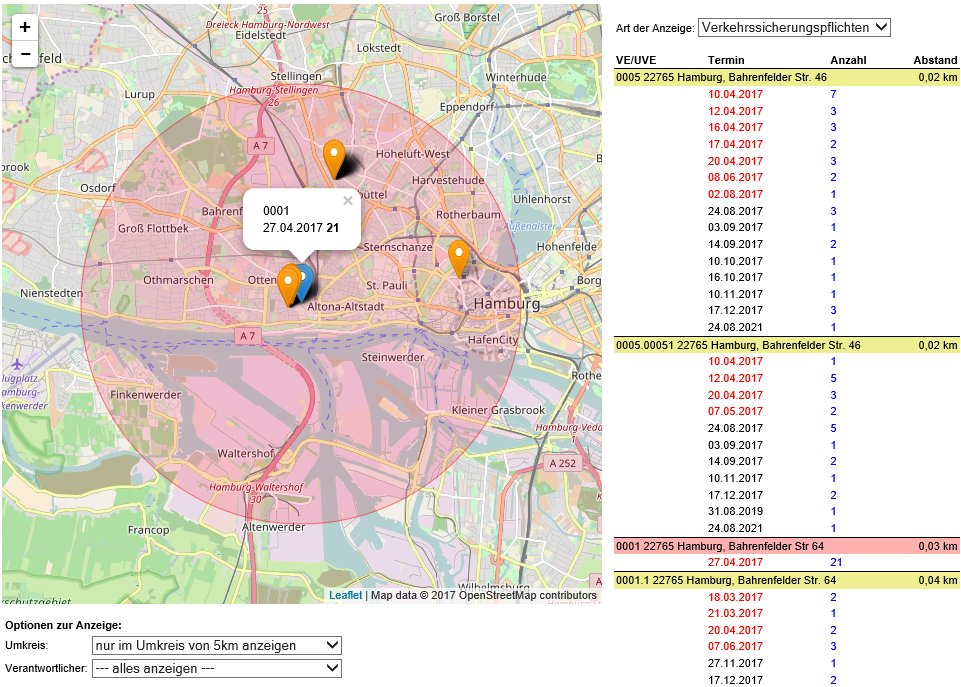Click date 08.06.2017
Image resolution: width=961 pixels, height=687 pixels.
[735, 177]
